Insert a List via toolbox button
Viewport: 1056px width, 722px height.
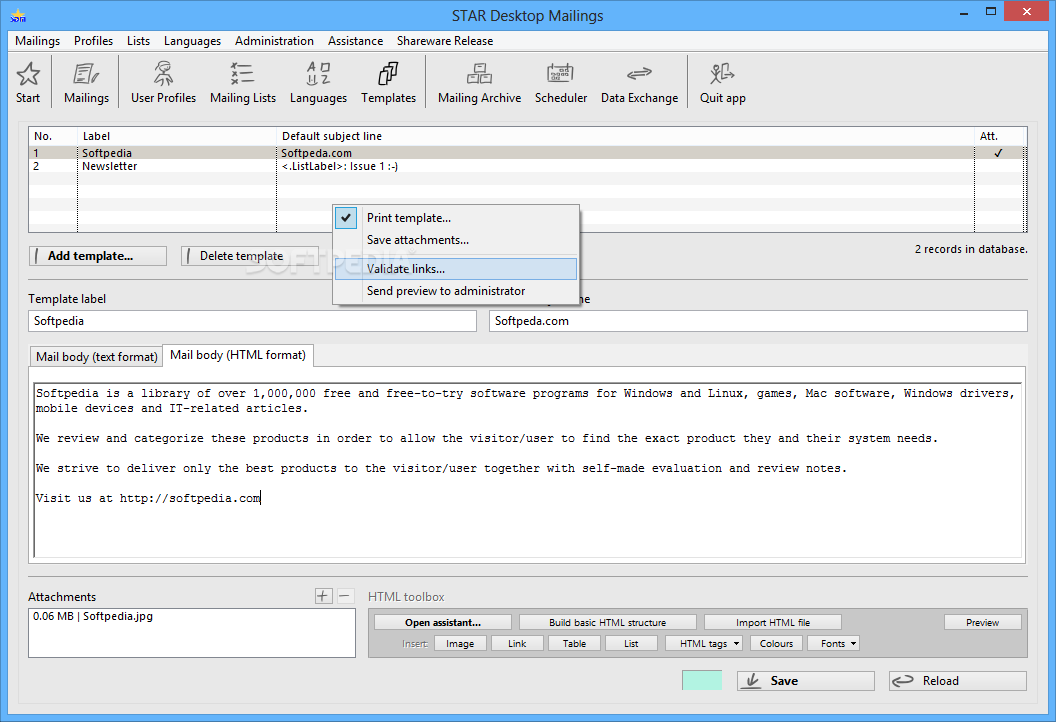[631, 643]
